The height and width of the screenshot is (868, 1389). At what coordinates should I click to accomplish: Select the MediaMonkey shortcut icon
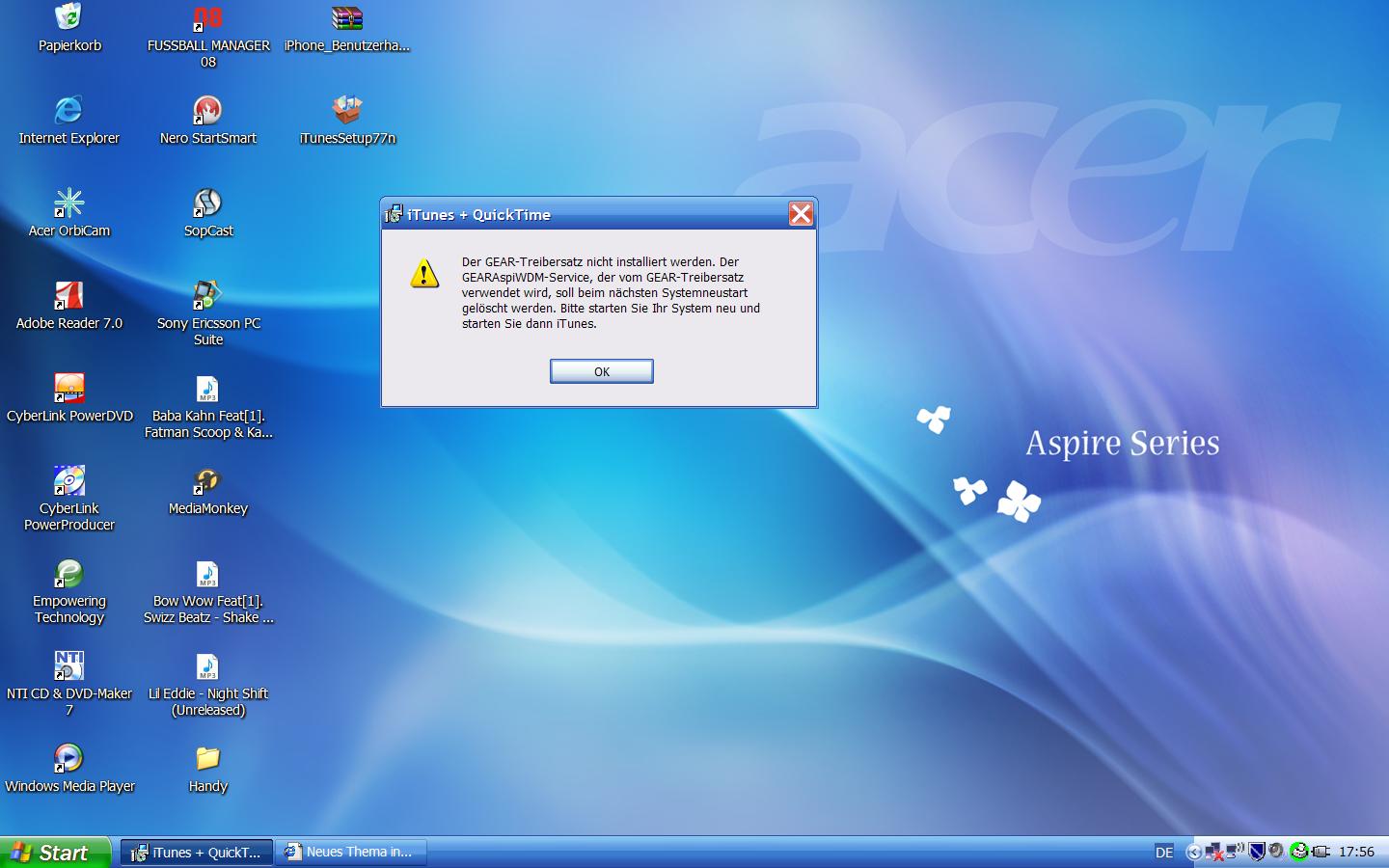click(207, 480)
